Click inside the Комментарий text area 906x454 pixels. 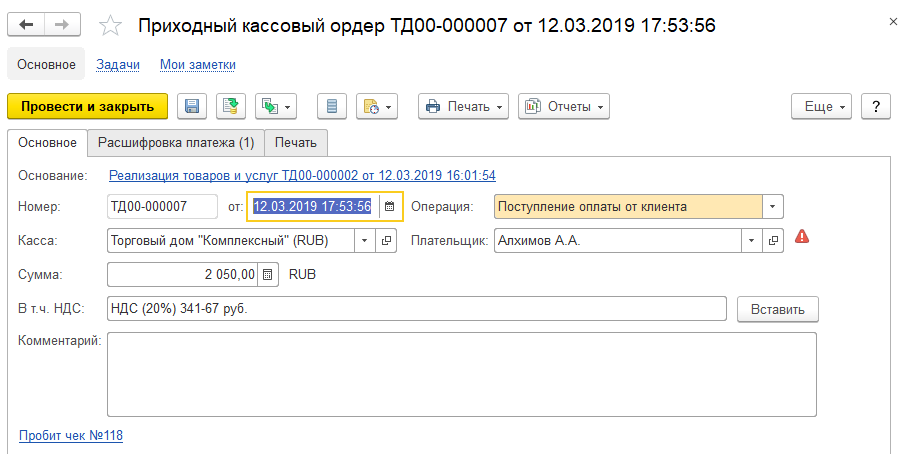click(x=460, y=373)
